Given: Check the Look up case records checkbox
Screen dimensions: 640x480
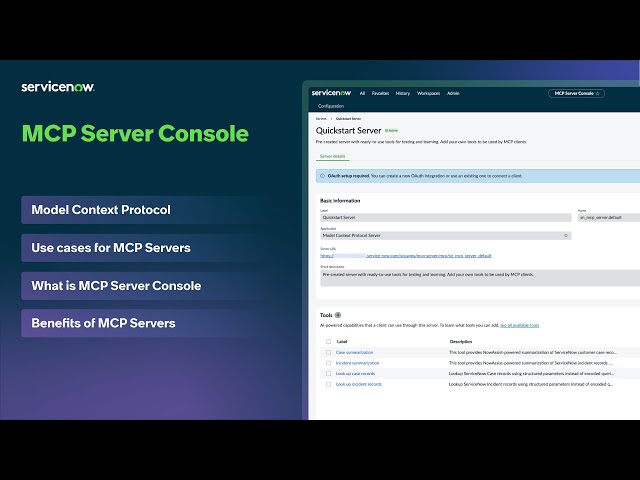Looking at the screenshot, I should (329, 373).
